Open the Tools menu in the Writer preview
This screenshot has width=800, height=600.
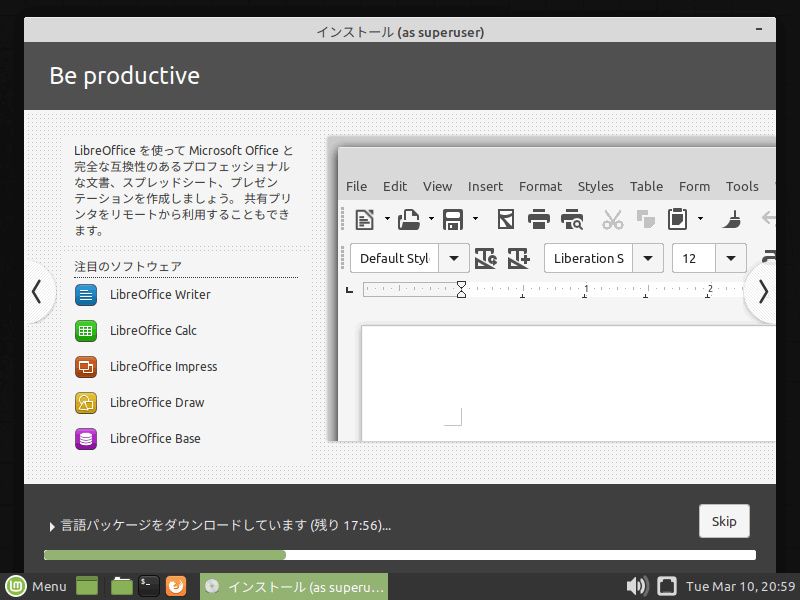[x=742, y=187]
